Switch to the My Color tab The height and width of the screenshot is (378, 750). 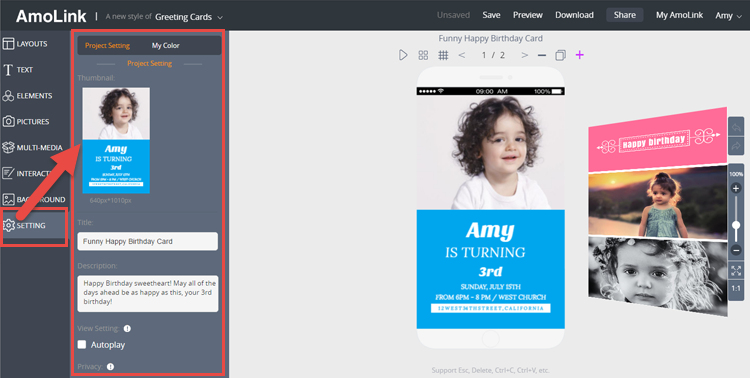pyautogui.click(x=165, y=46)
